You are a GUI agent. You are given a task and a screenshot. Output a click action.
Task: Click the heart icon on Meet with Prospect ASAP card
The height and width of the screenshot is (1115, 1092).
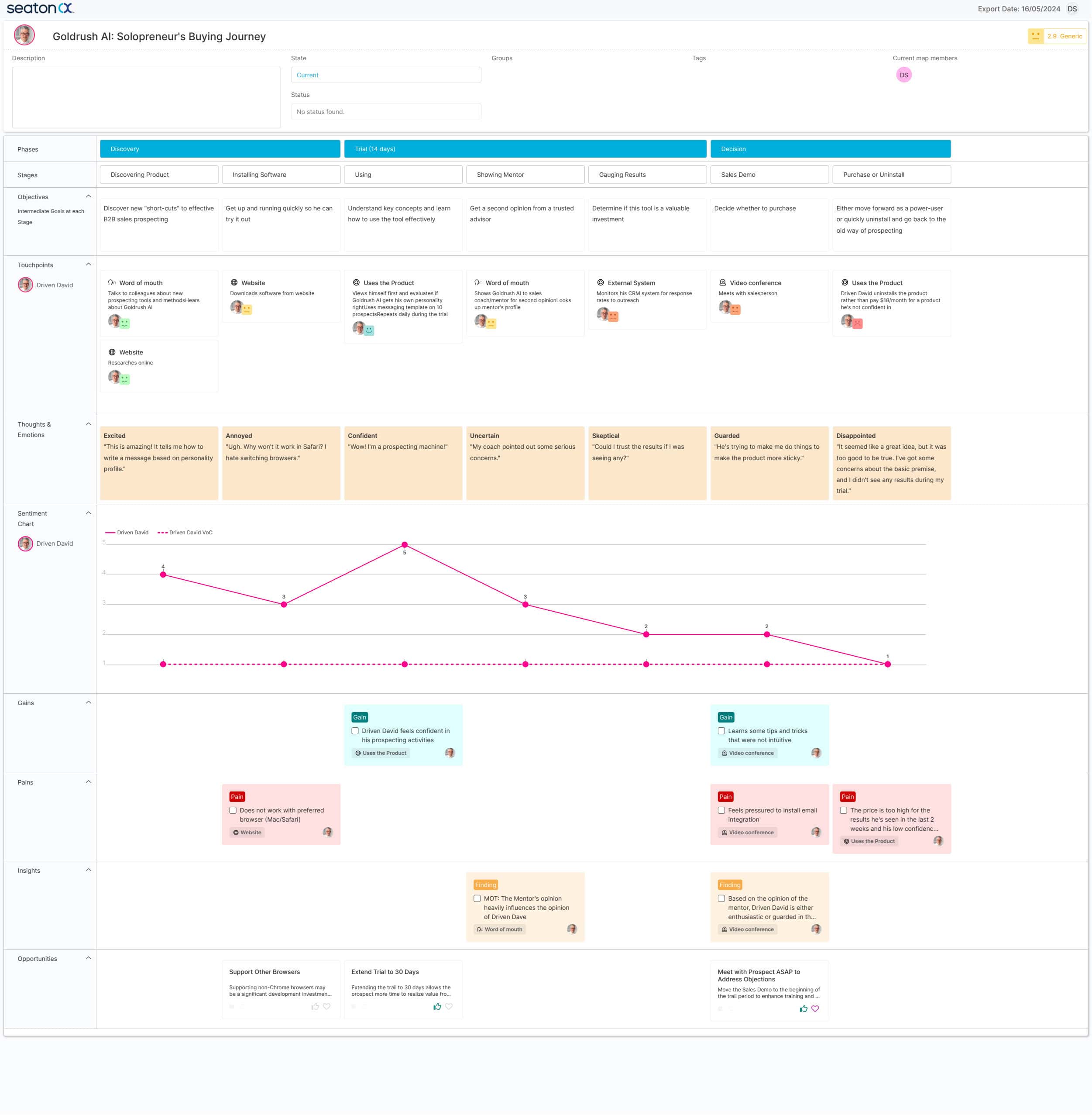tap(815, 1009)
